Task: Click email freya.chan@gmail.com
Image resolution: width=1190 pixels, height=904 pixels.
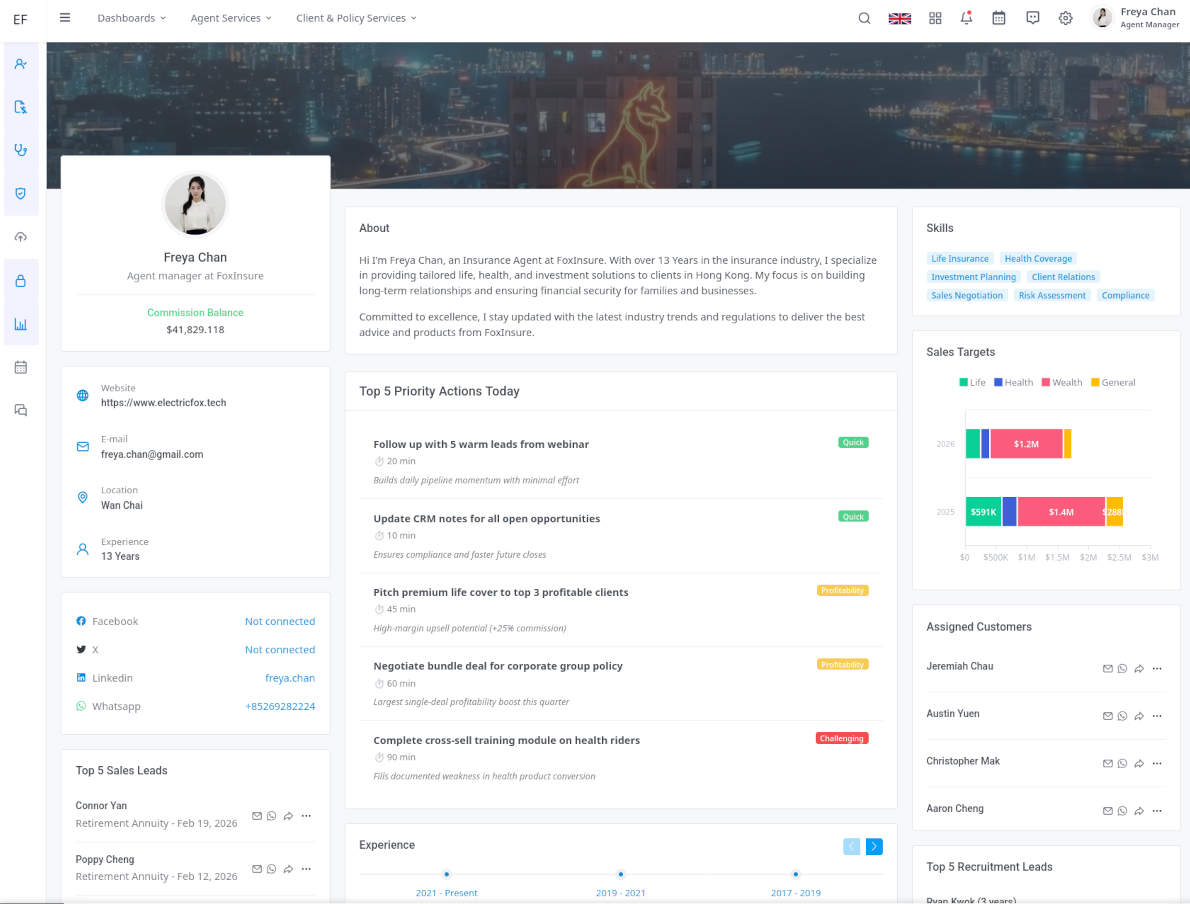Action: tap(152, 455)
